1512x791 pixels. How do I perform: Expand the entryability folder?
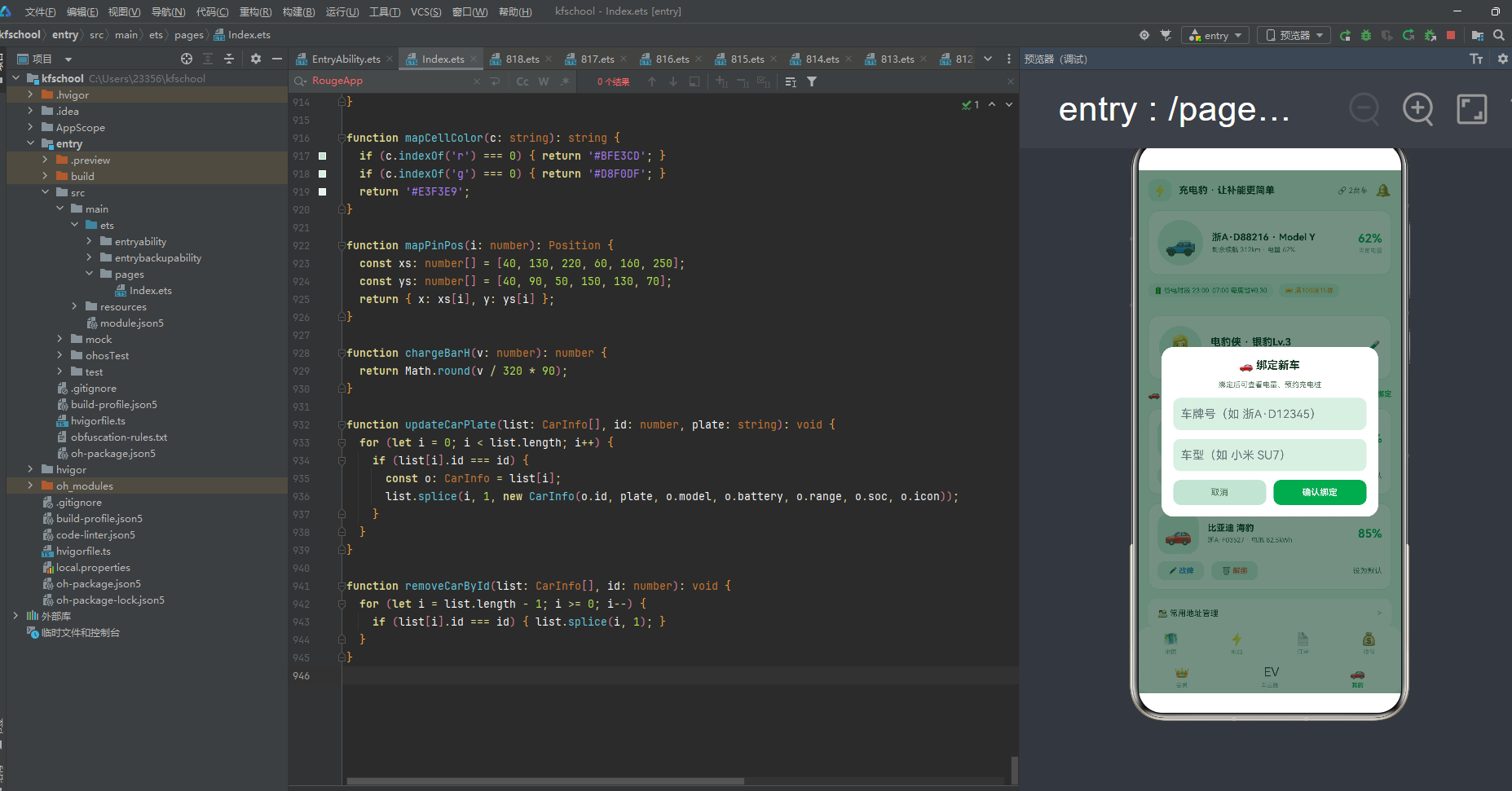coord(89,241)
